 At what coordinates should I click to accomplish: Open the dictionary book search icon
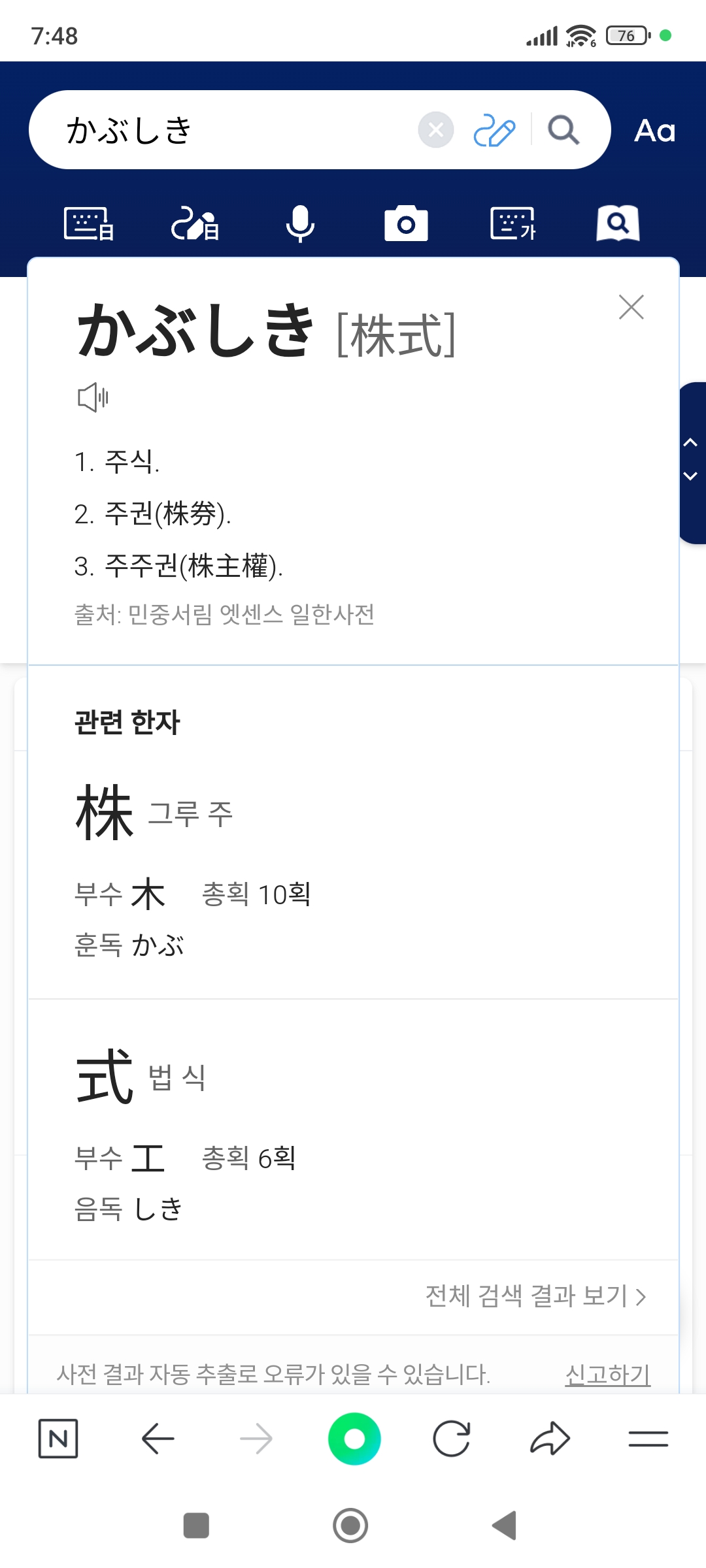coord(618,224)
